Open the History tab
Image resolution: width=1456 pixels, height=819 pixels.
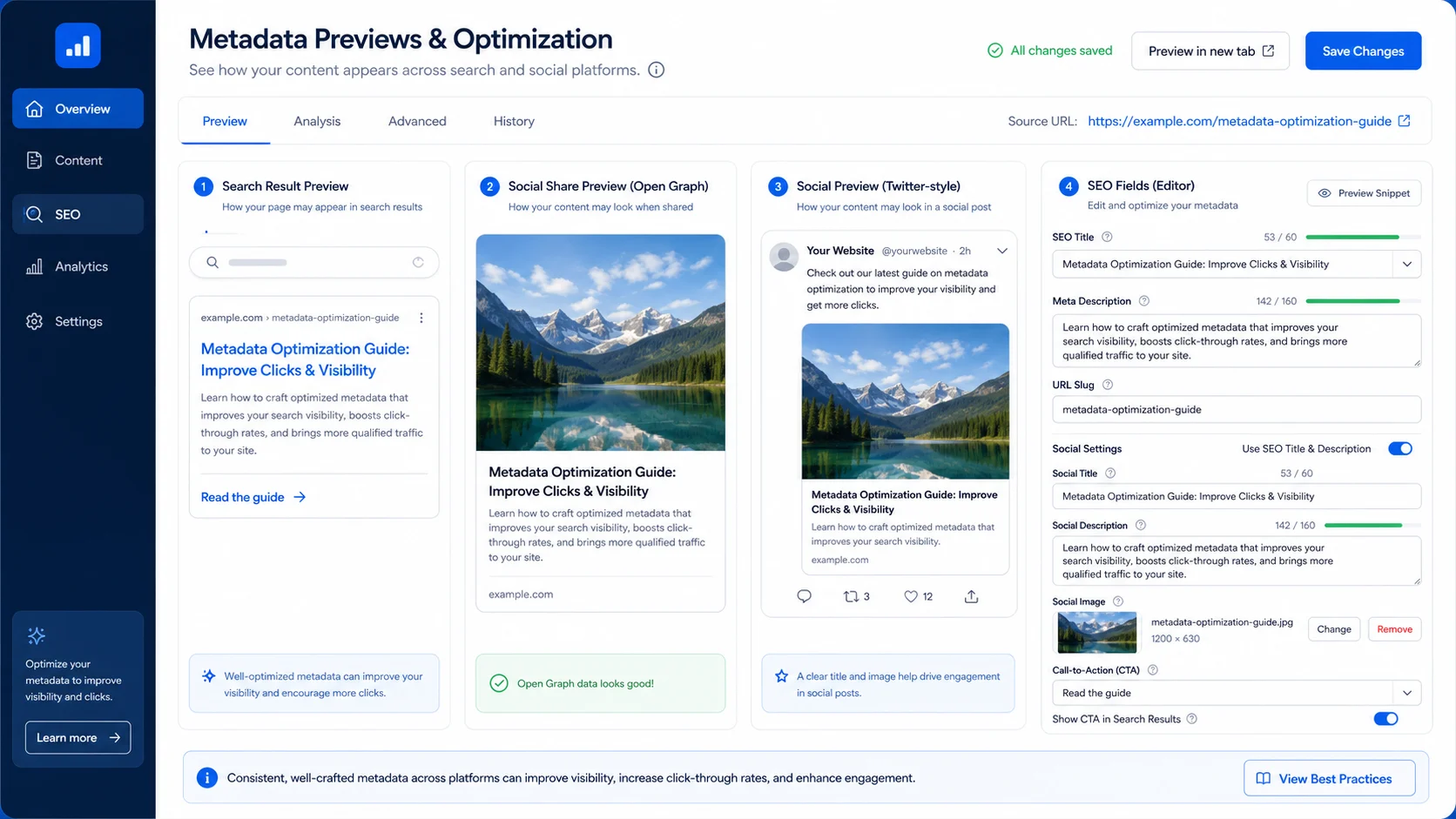point(514,121)
